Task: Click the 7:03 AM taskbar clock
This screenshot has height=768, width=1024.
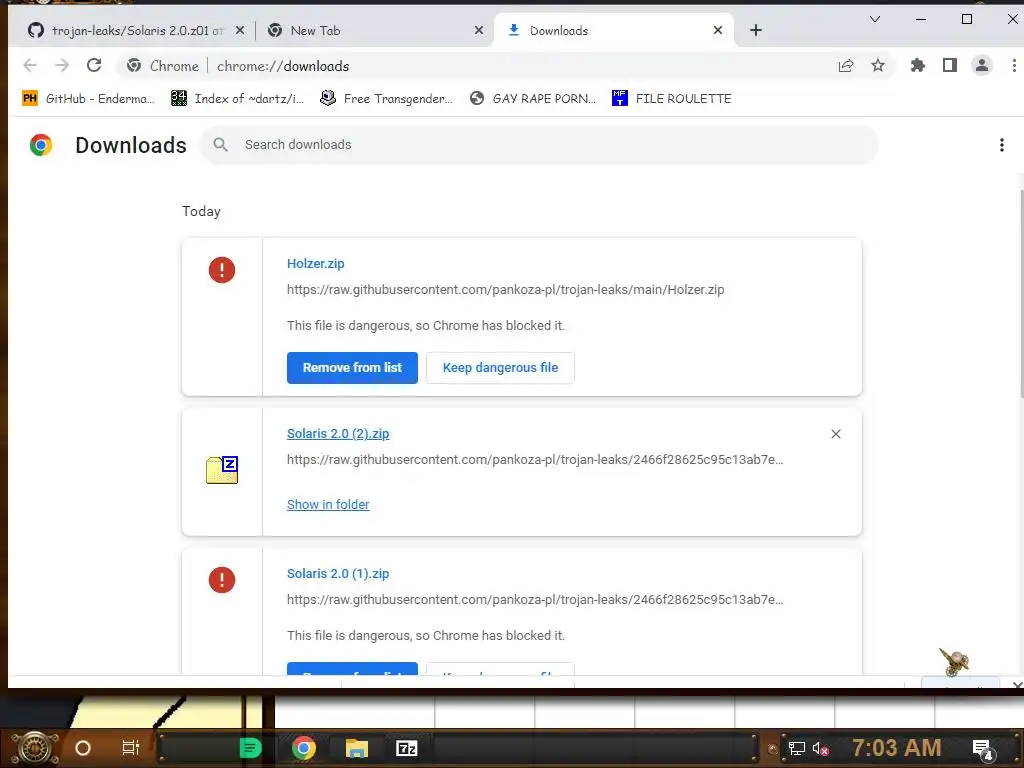Action: coord(897,748)
